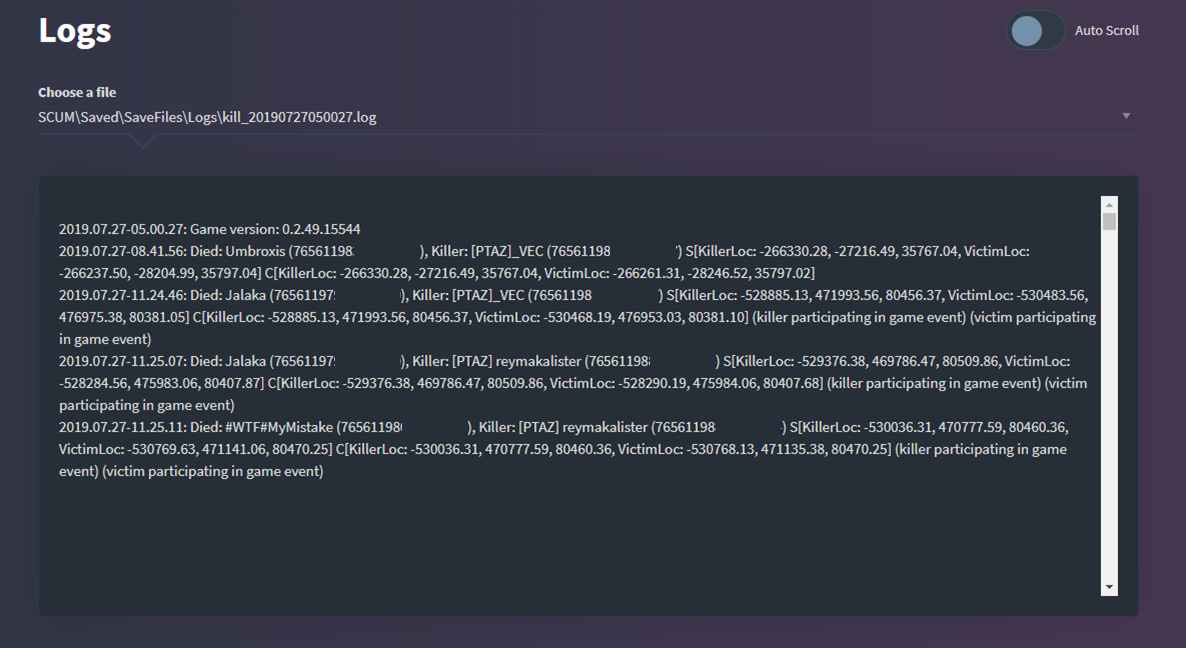This screenshot has width=1186, height=648.
Task: Click the Game version 0.2.49.15544 line
Action: 209,229
